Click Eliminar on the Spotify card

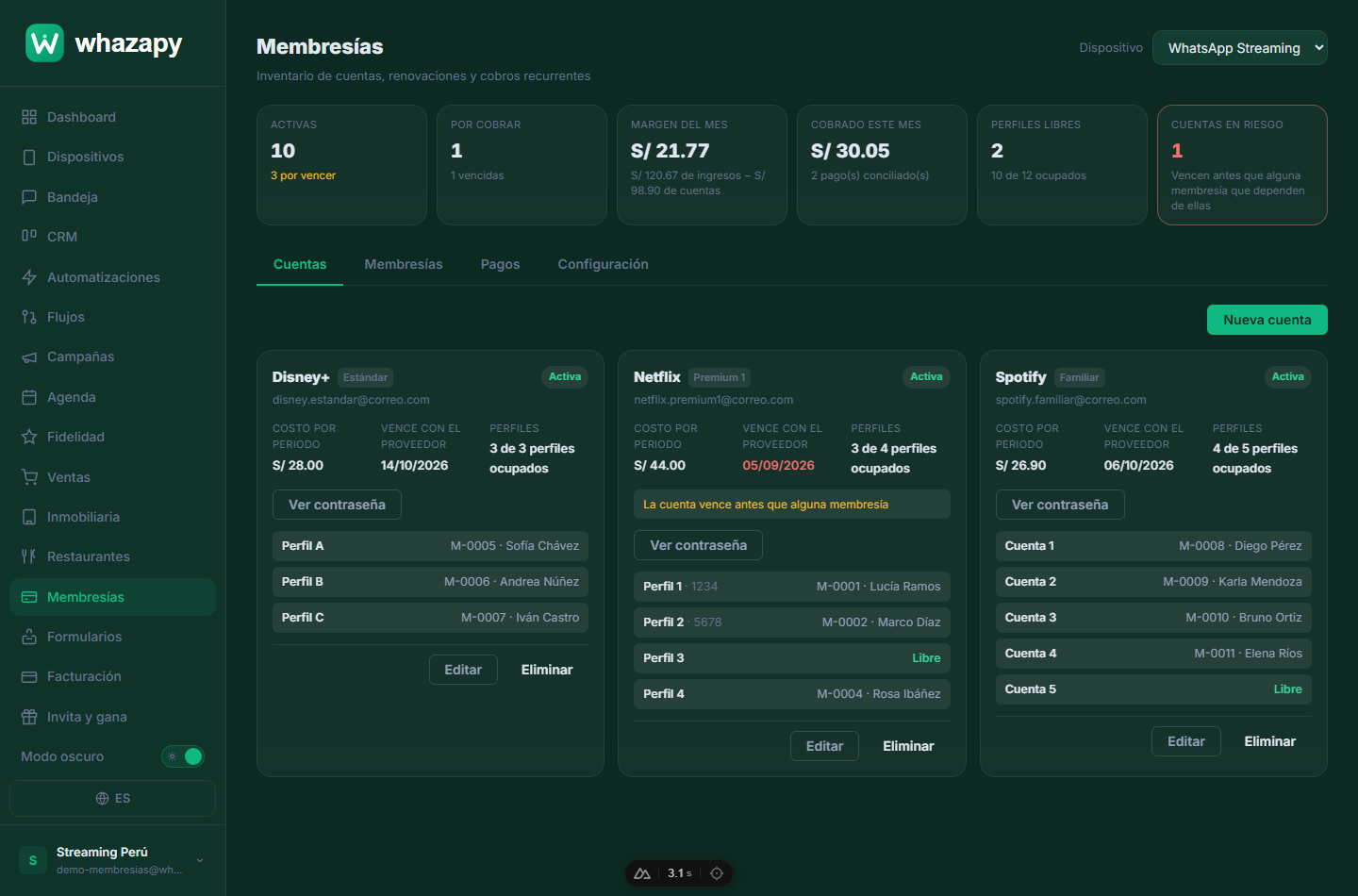(x=1270, y=741)
